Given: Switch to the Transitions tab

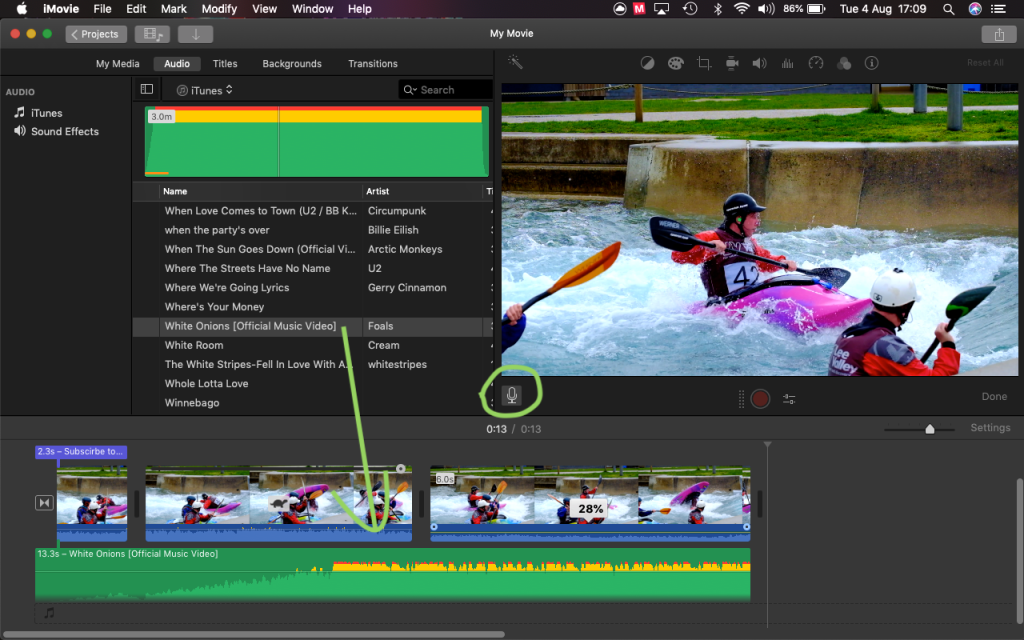Looking at the screenshot, I should tap(372, 64).
